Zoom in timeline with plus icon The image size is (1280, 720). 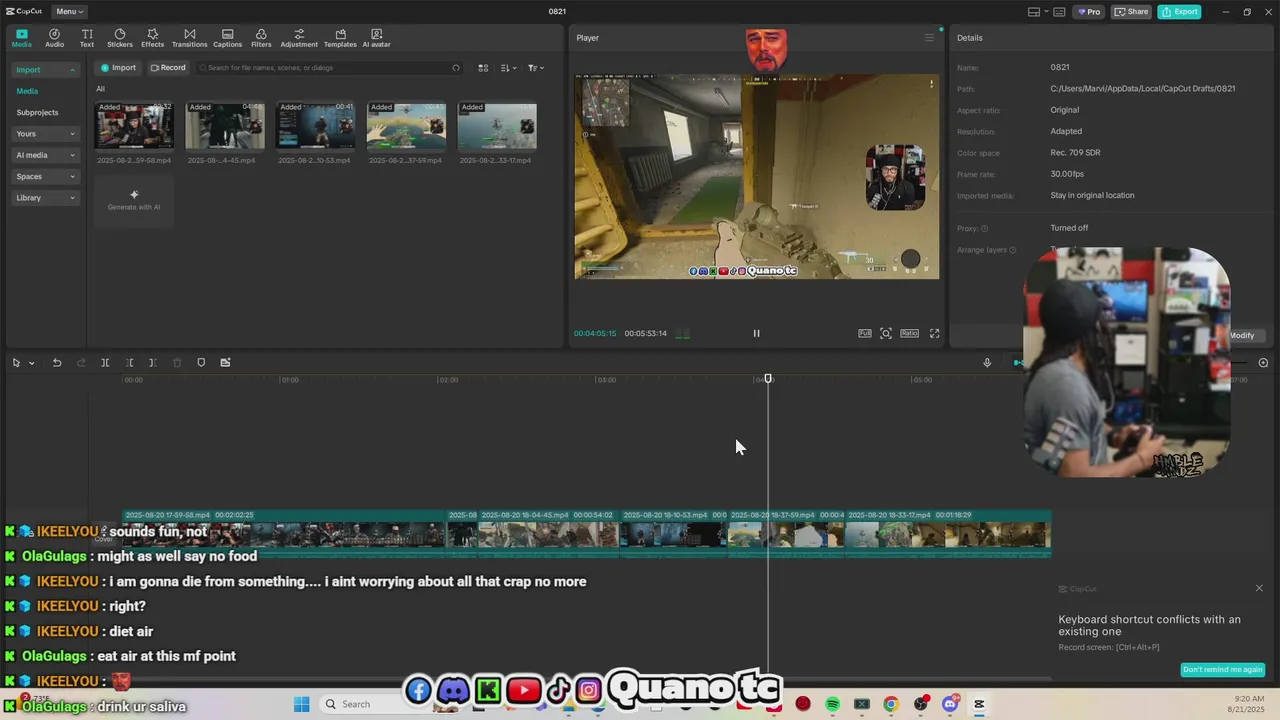click(x=1263, y=363)
